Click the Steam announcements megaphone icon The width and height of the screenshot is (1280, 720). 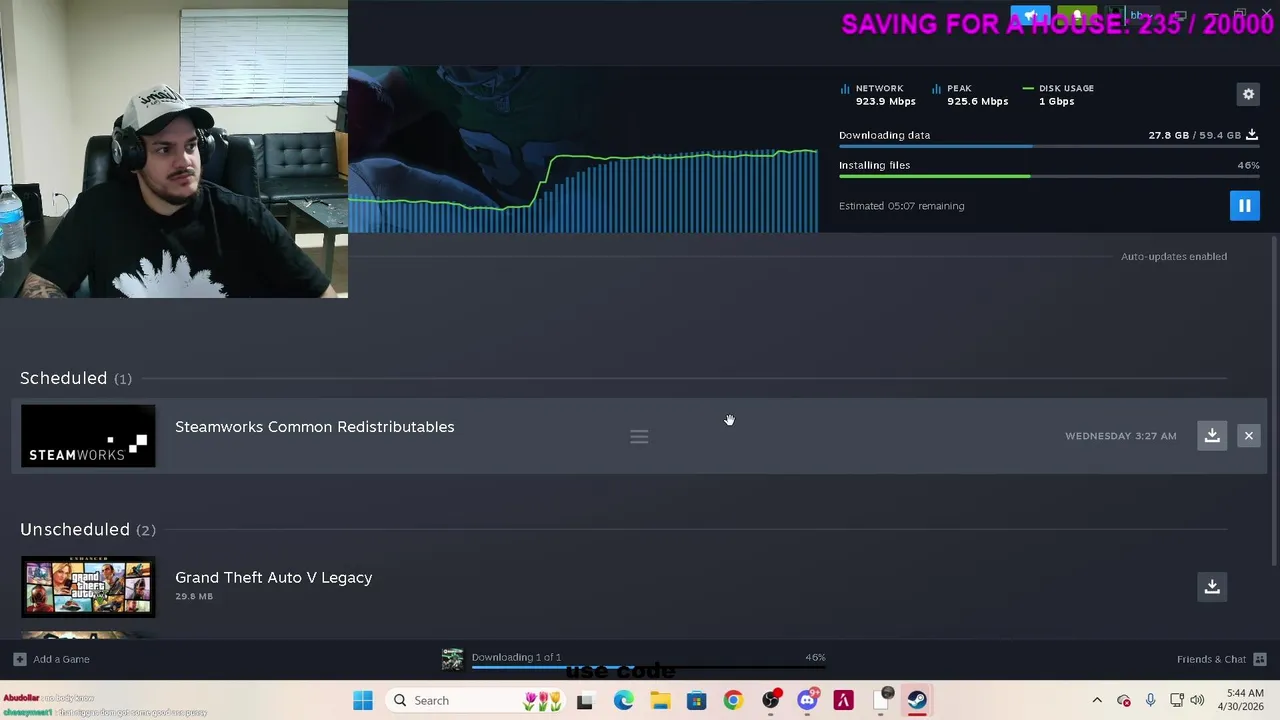1030,16
